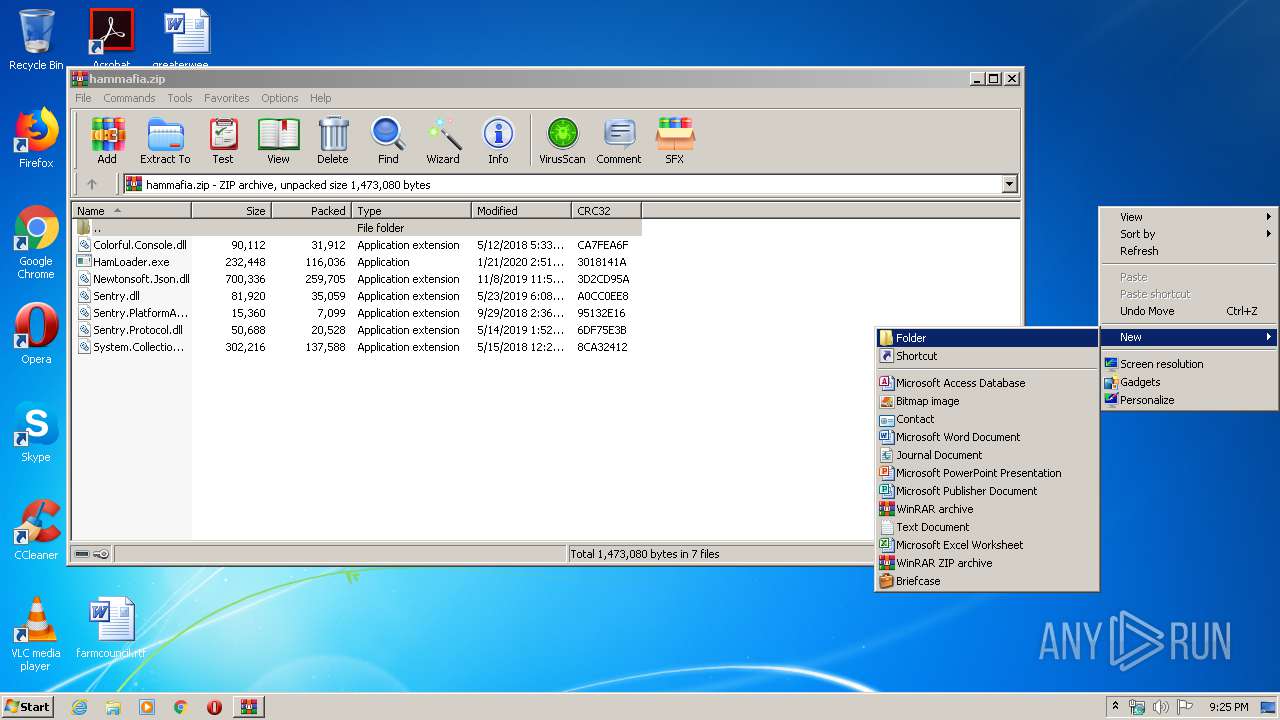Screen dimensions: 1280x720
Task: Click the Delete toolbar icon
Action: point(333,140)
